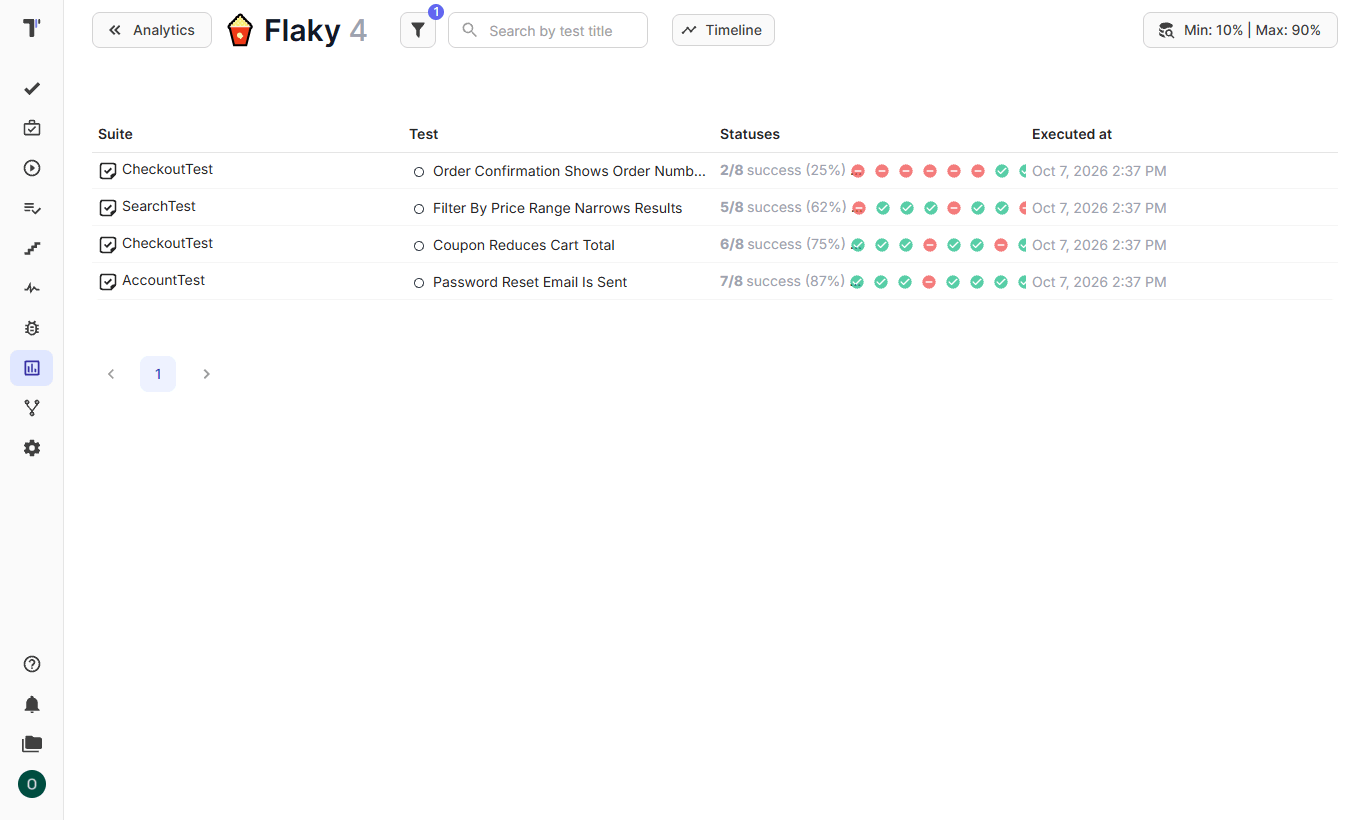Open the AccountTest suite

164,280
